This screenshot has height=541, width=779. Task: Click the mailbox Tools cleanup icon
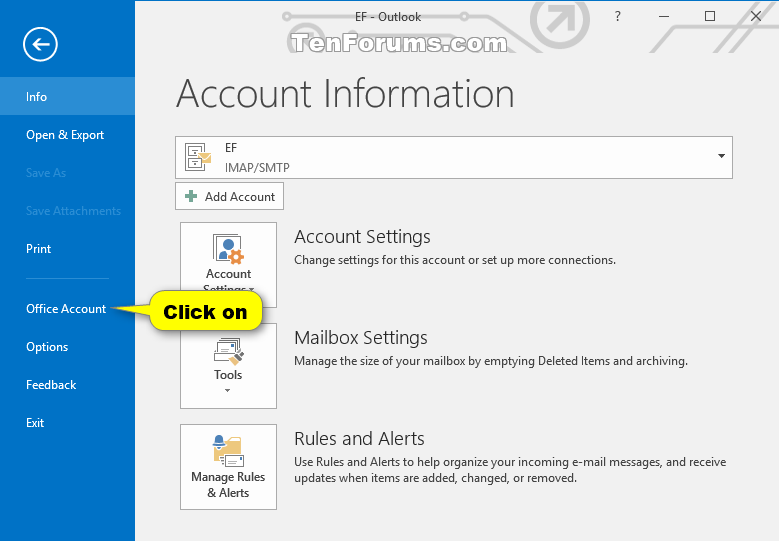pyautogui.click(x=229, y=351)
